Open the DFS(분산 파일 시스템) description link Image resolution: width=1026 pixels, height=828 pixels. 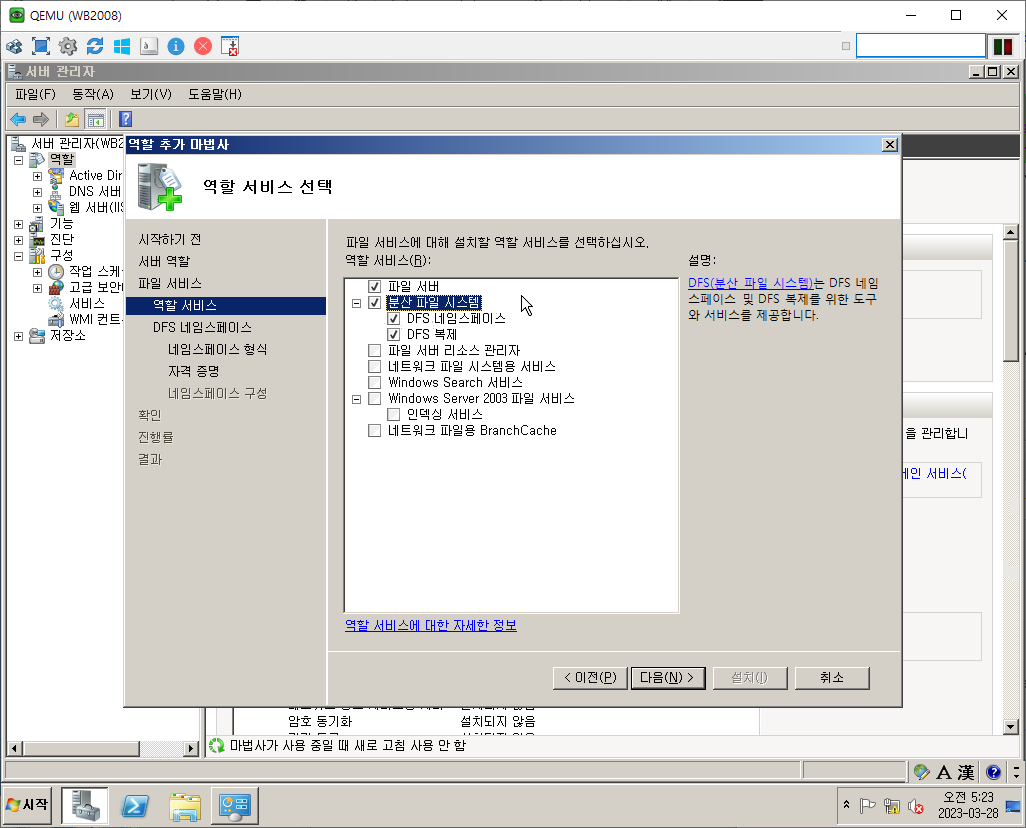point(751,283)
